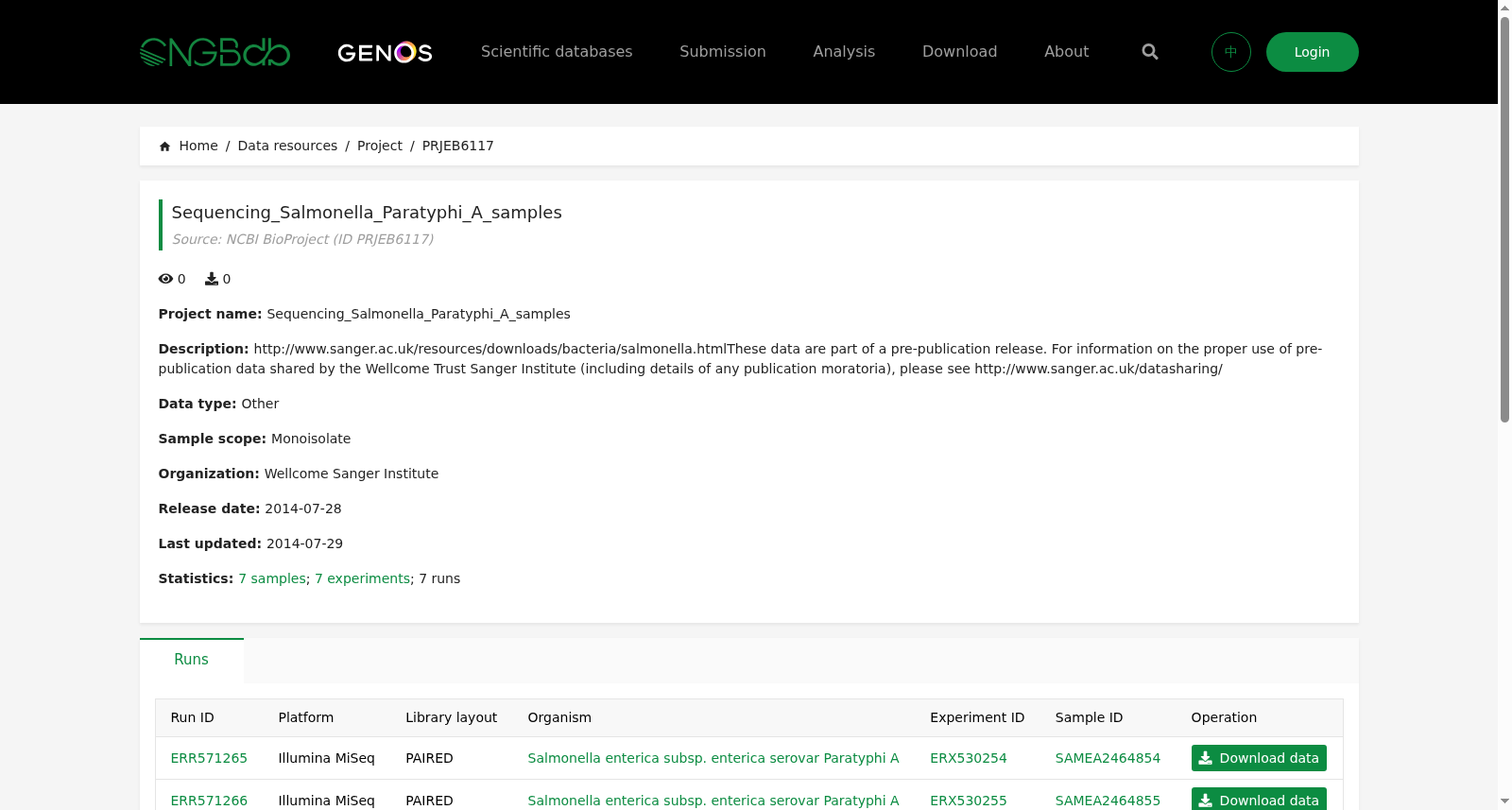Open sample SAMEA2464855
The image size is (1512, 810).
pyautogui.click(x=1108, y=801)
